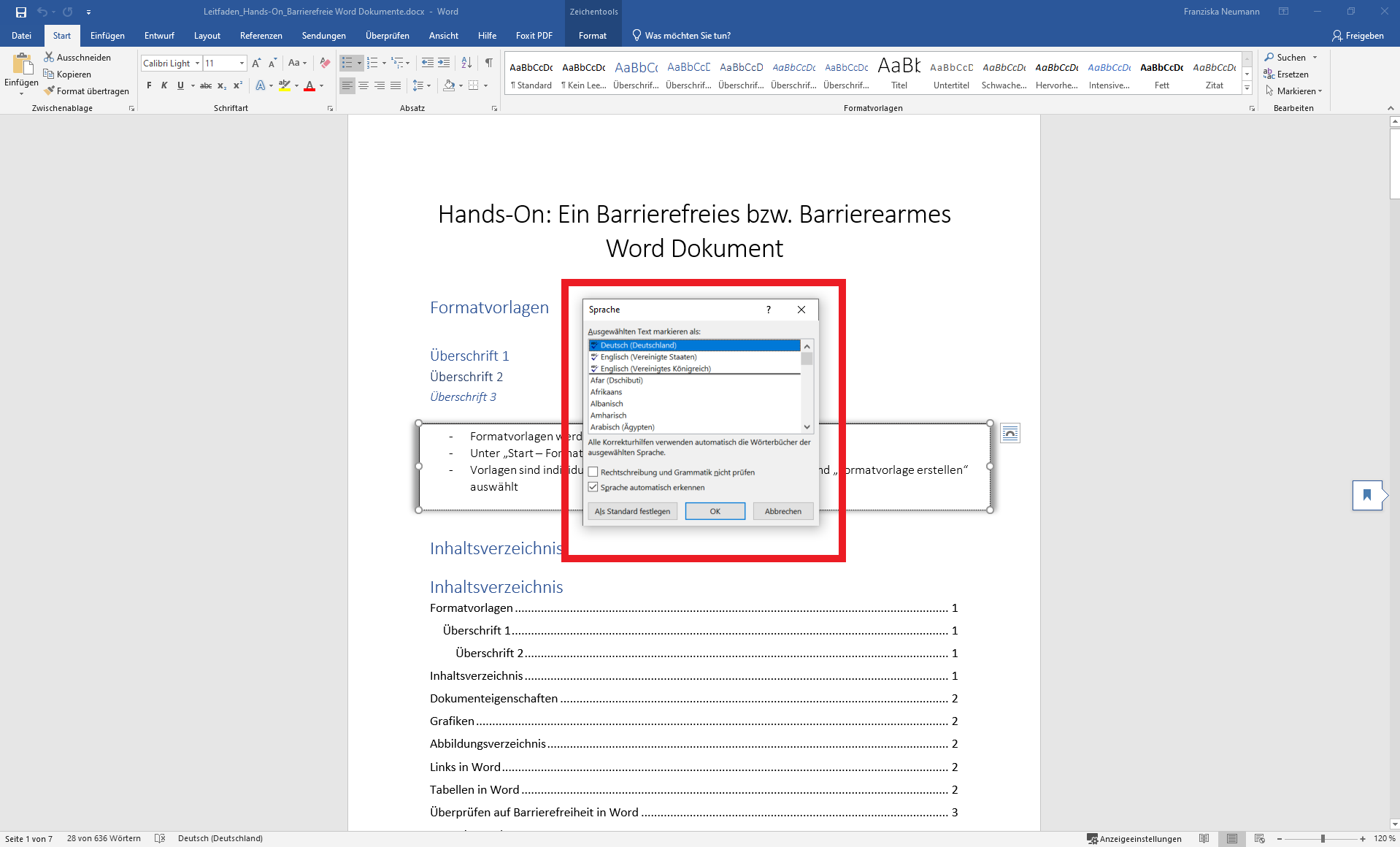Expand the font size dropdown
Image resolution: width=1400 pixels, height=847 pixels.
[242, 64]
